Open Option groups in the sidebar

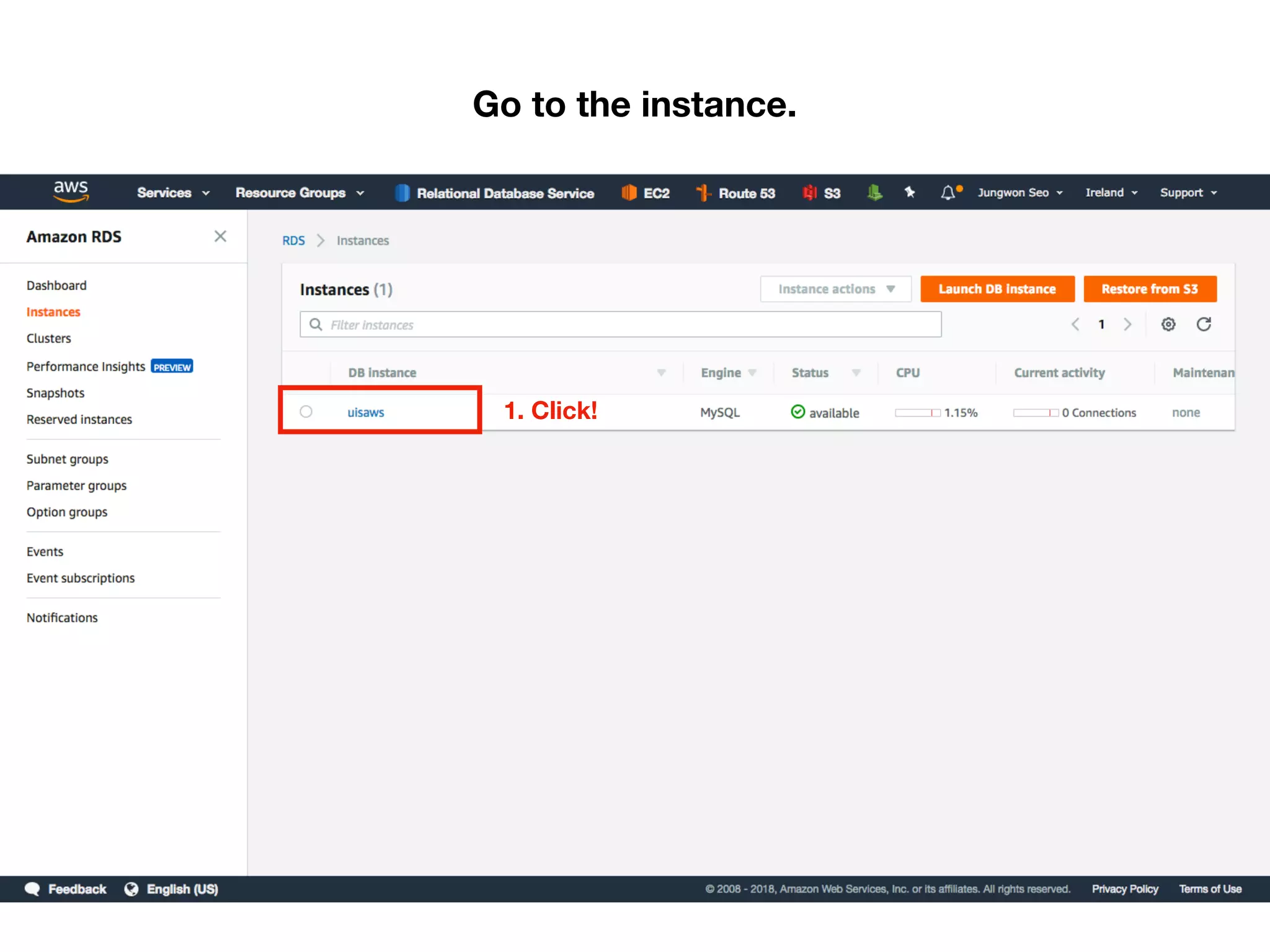(x=67, y=512)
